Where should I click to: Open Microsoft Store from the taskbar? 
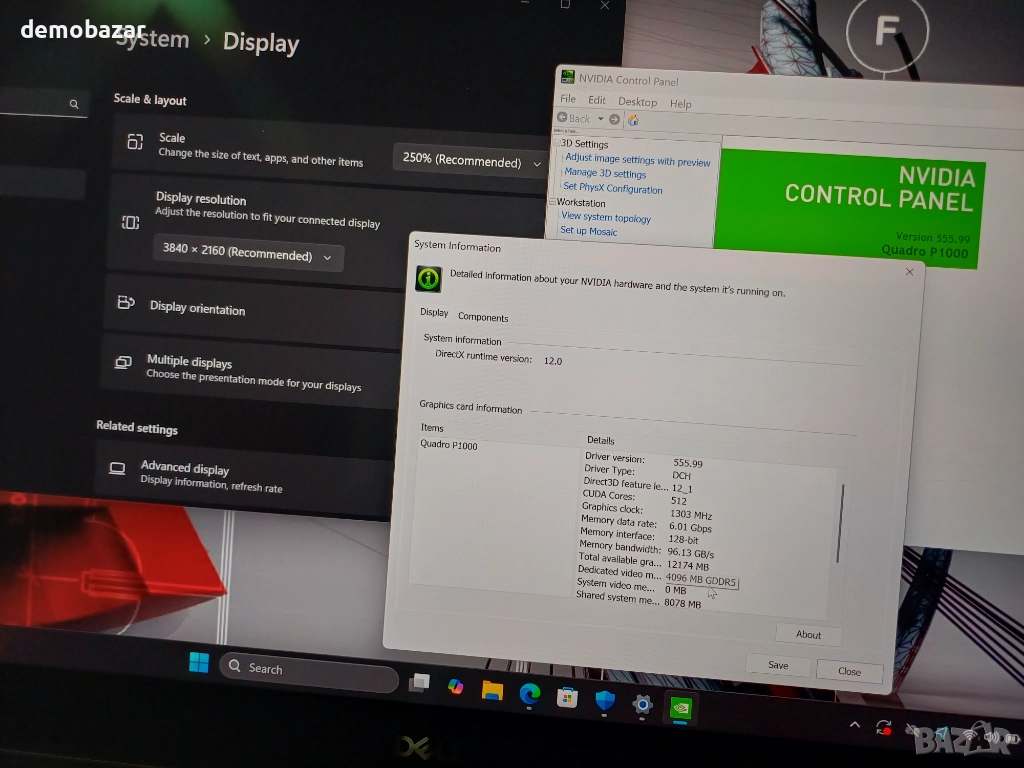567,698
